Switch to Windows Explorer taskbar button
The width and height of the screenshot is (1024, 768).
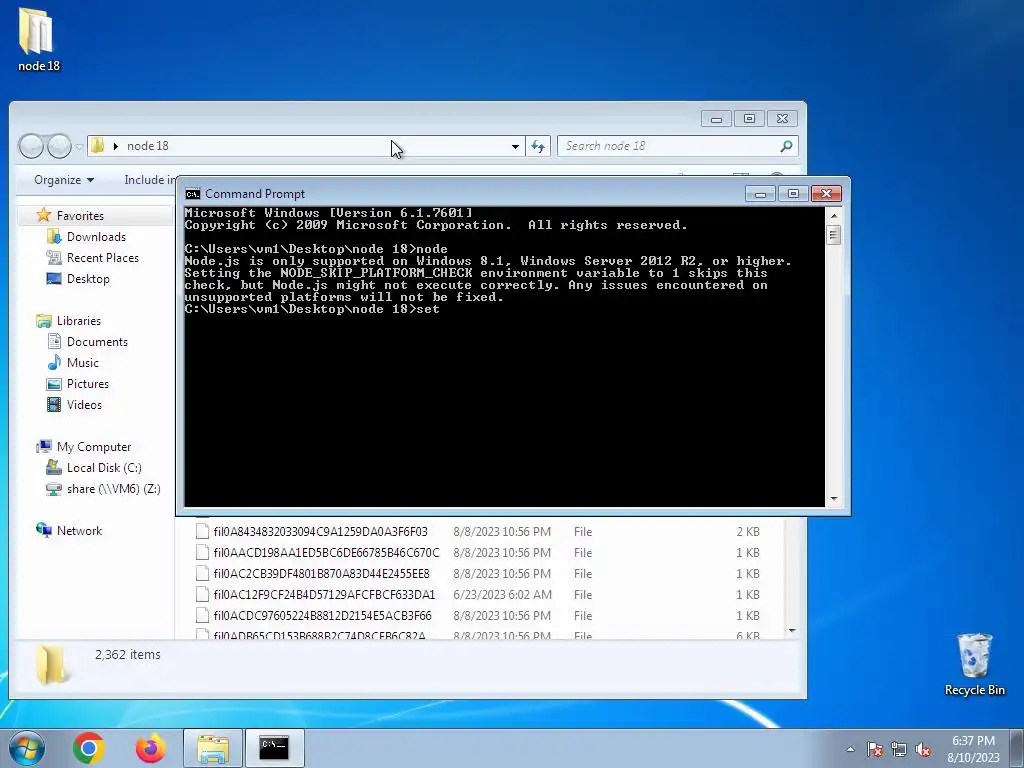pyautogui.click(x=213, y=748)
